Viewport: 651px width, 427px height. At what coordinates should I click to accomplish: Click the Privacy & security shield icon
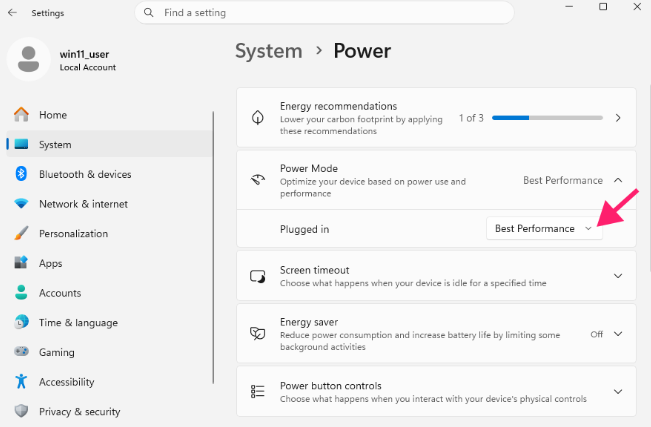point(21,411)
